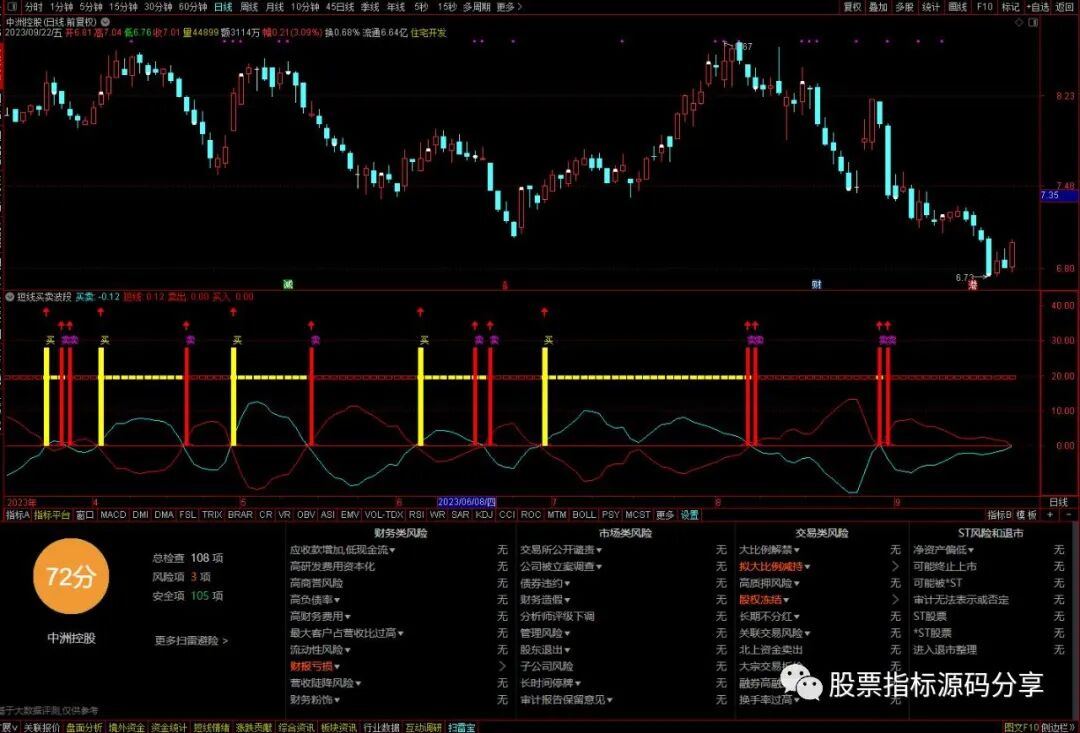Screen dimensions: 1080x733
Task: Click the 风险项 3 项 count
Action: point(181,577)
